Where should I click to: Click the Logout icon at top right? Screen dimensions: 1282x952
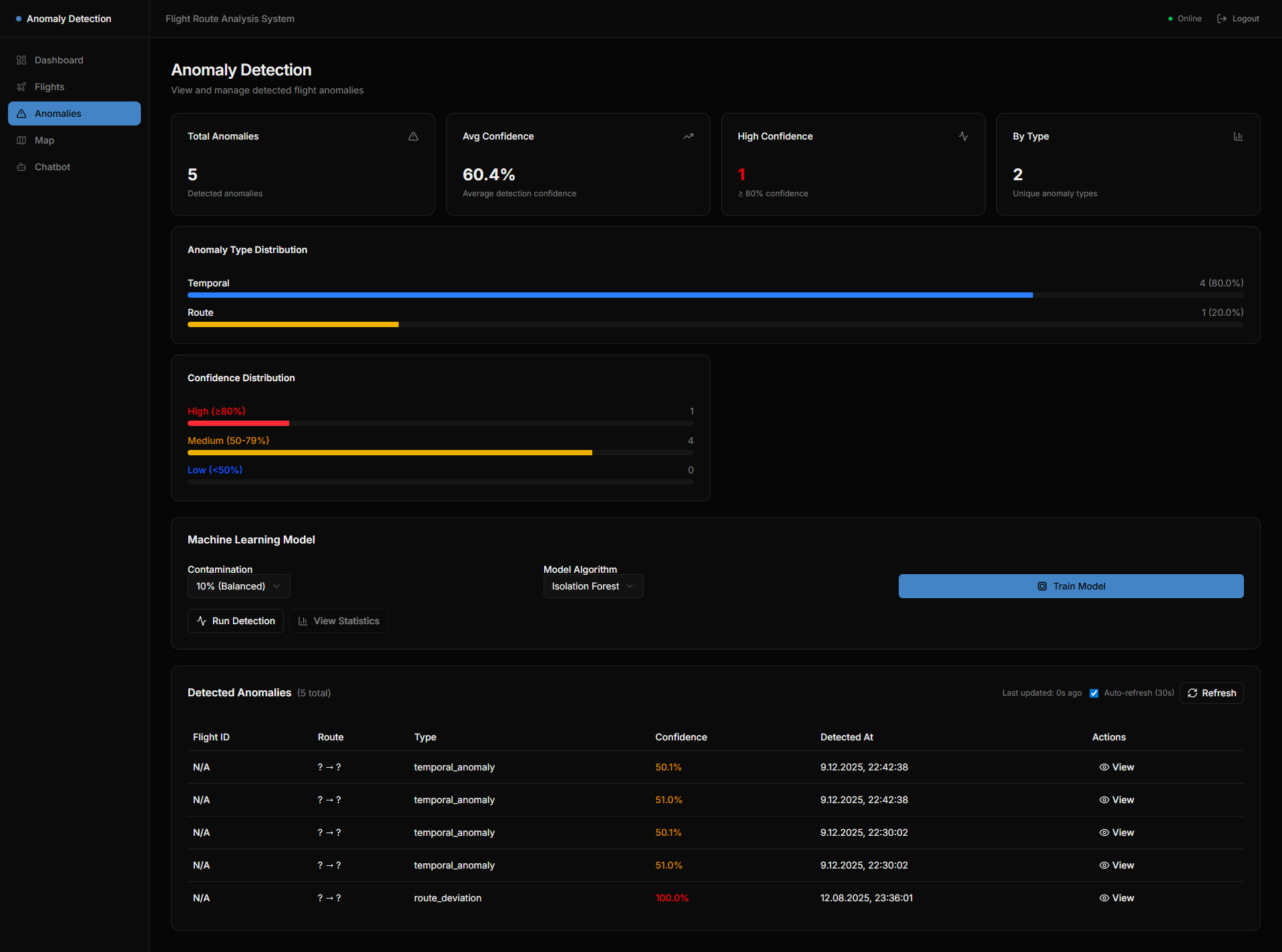tap(1222, 19)
